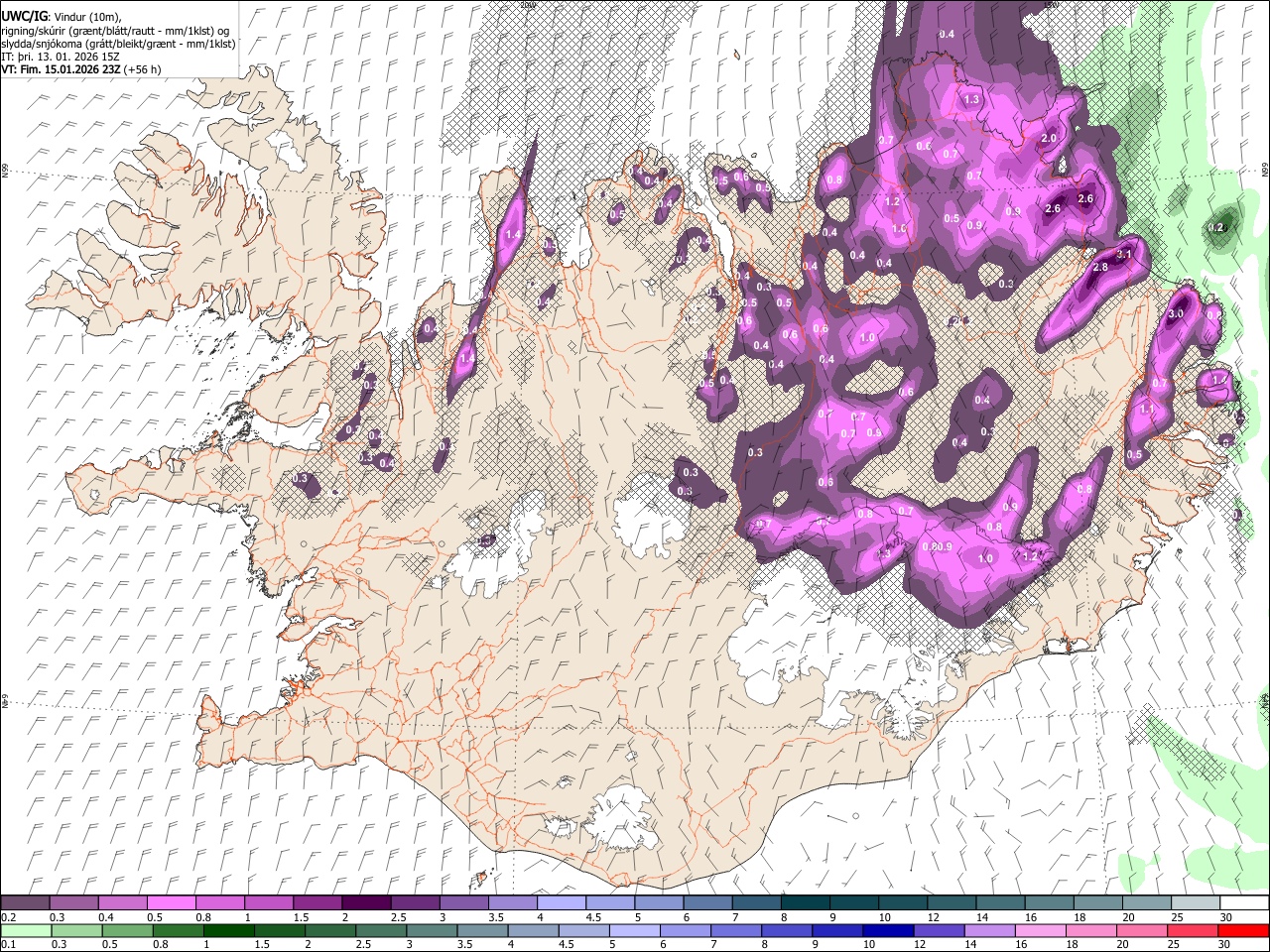Pick darkest purple snow swatch between 2 and 2.5
The image size is (1270, 952).
pos(365,903)
